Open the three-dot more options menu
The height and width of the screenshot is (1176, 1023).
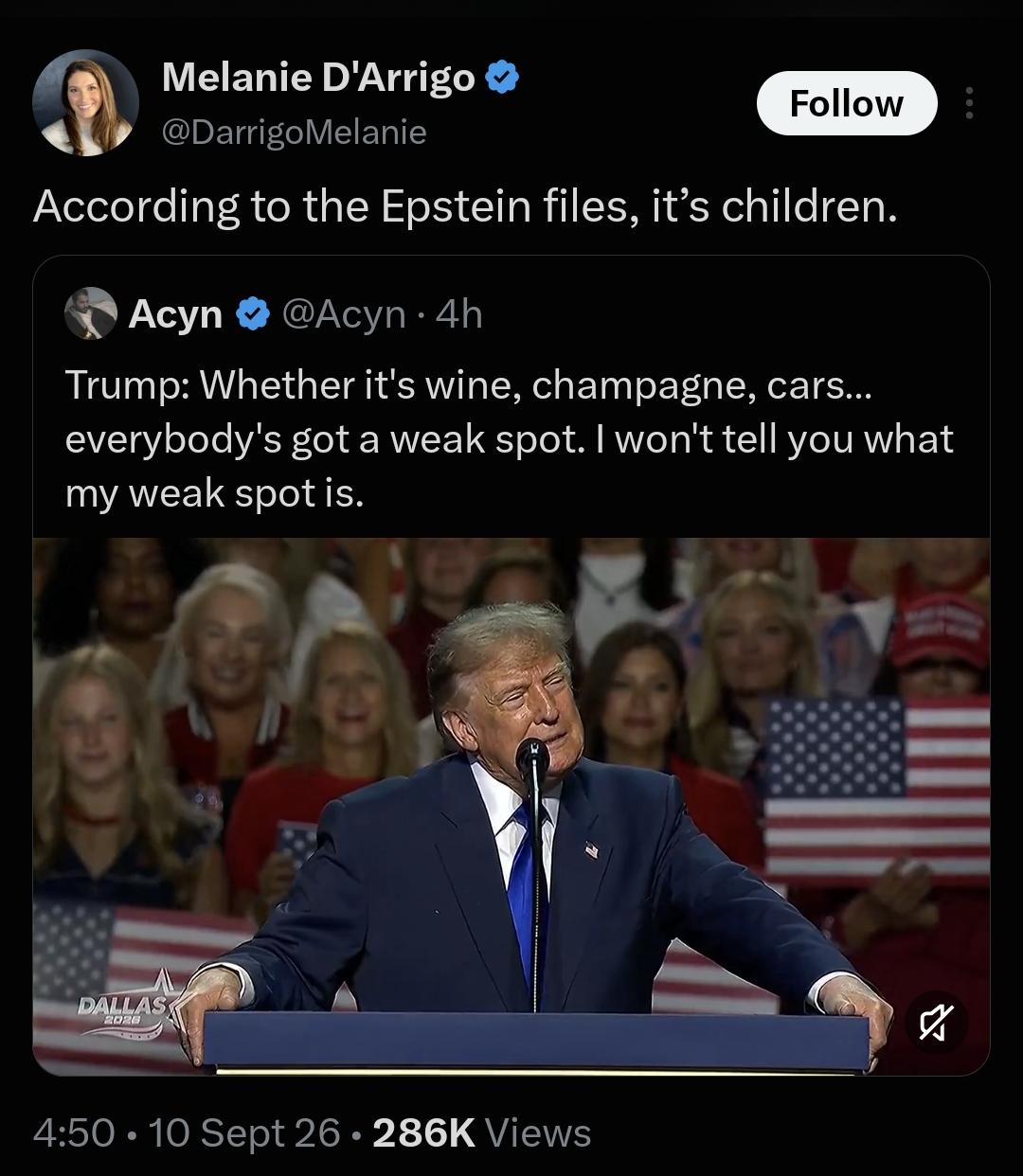968,103
